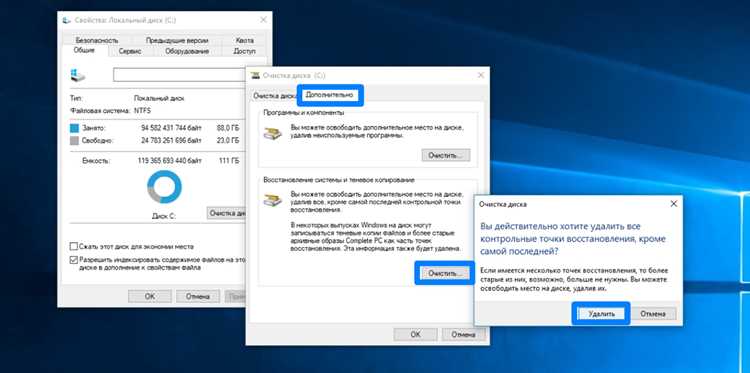Open the Доступ tab

click(x=244, y=51)
